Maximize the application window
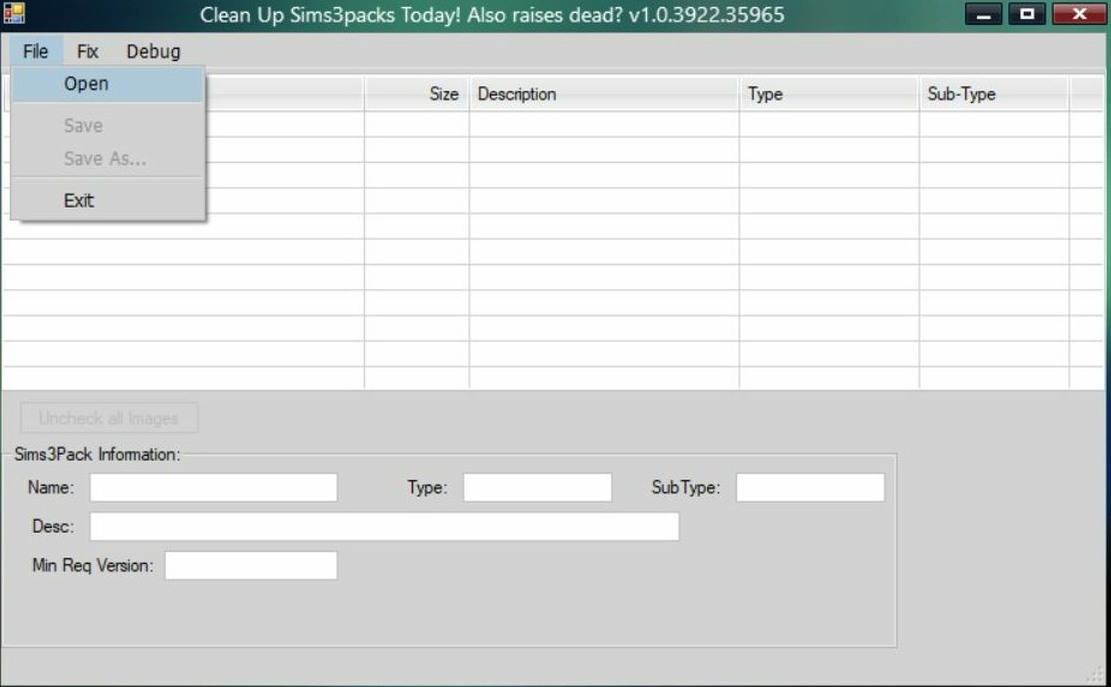 tap(1027, 13)
